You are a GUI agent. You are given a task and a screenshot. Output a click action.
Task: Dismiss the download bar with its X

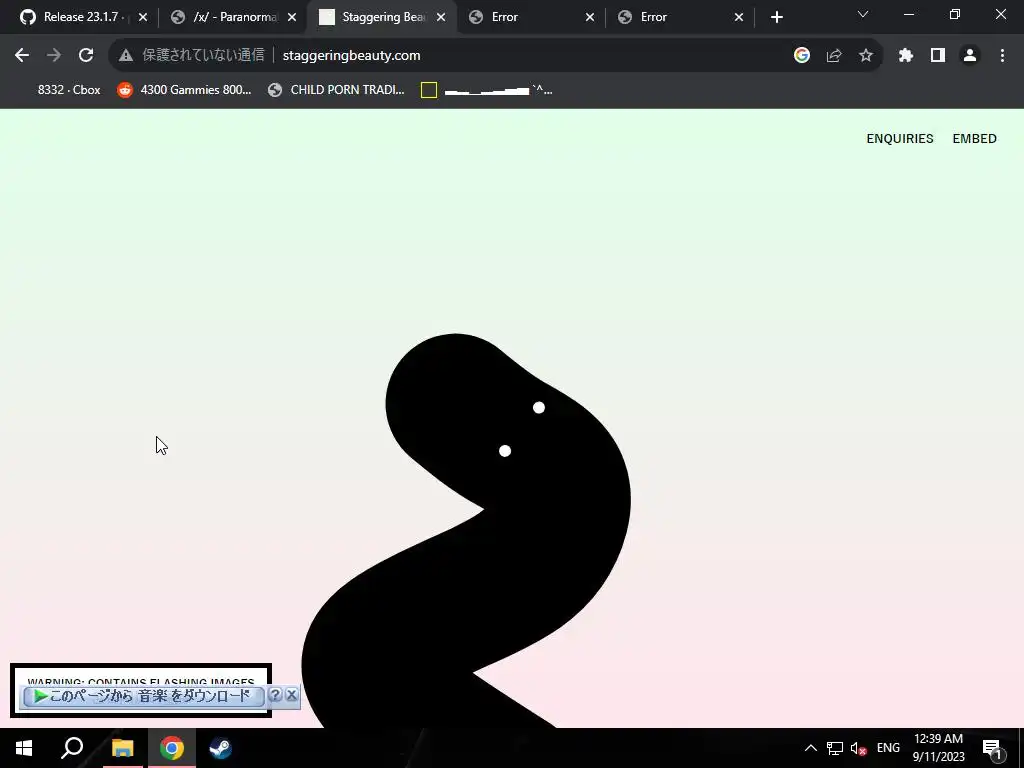coord(291,695)
